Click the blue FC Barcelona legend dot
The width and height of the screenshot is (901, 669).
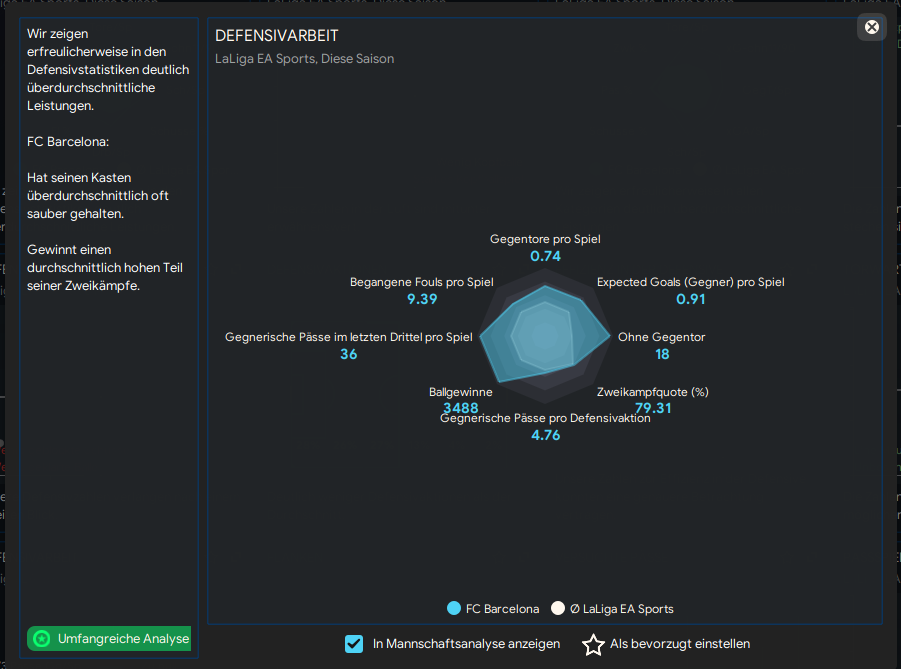point(454,608)
